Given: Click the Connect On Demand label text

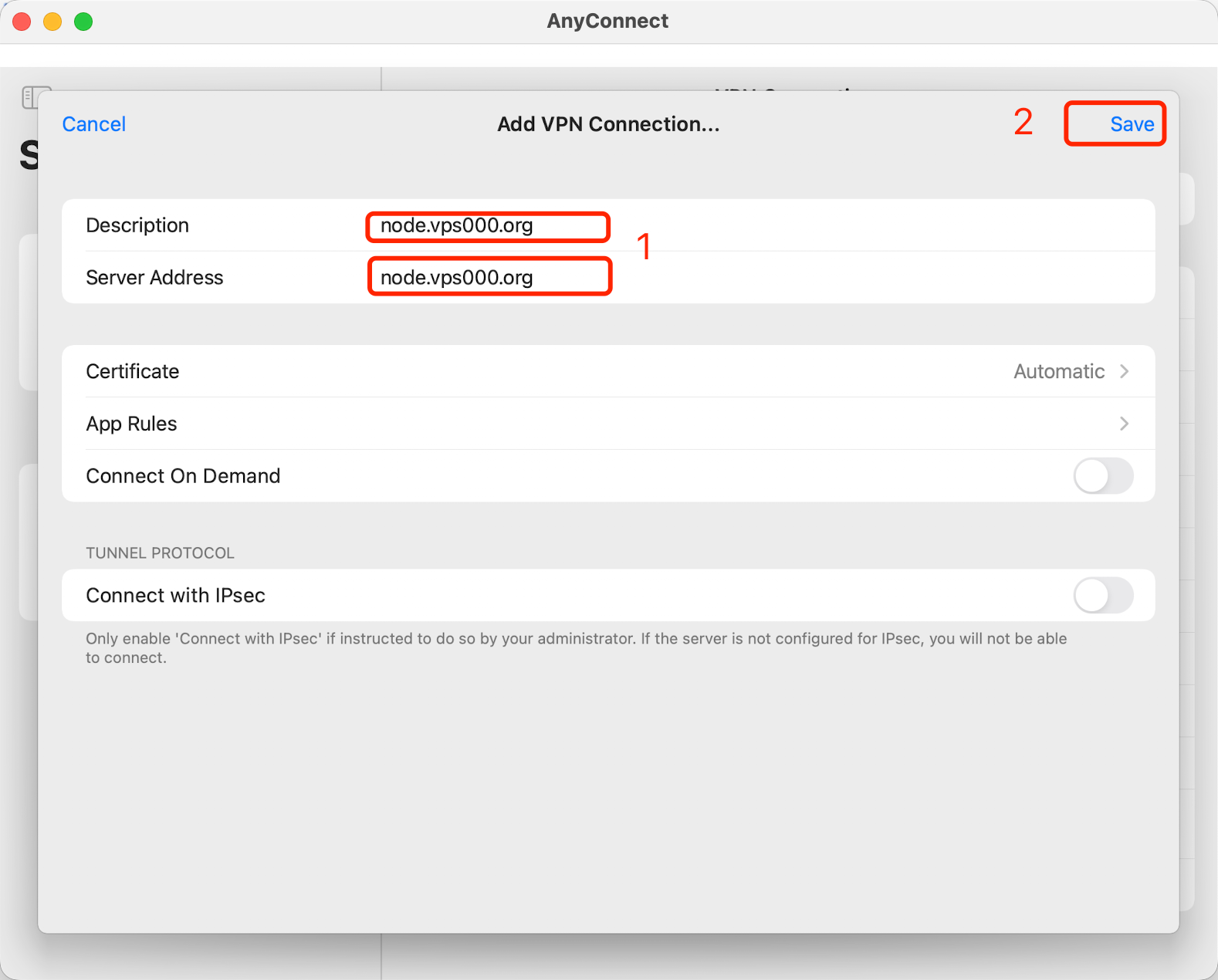Looking at the screenshot, I should pos(183,476).
